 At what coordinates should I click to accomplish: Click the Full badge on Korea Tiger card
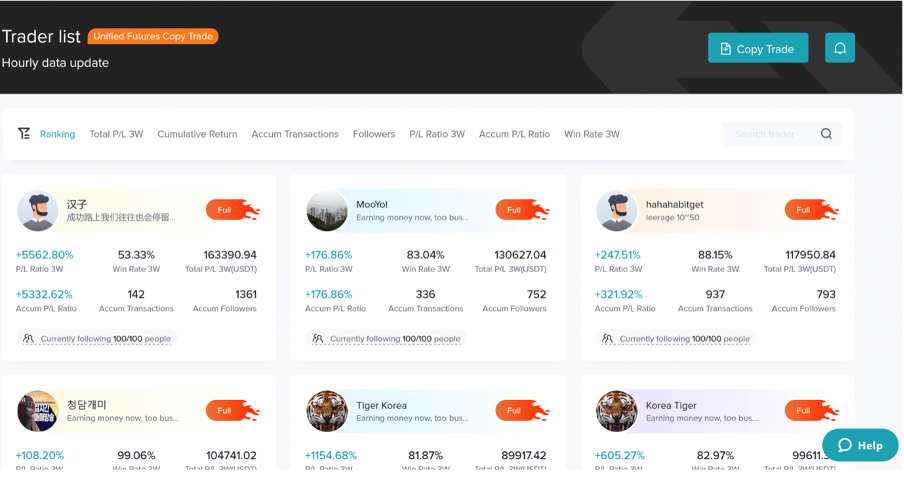click(811, 411)
